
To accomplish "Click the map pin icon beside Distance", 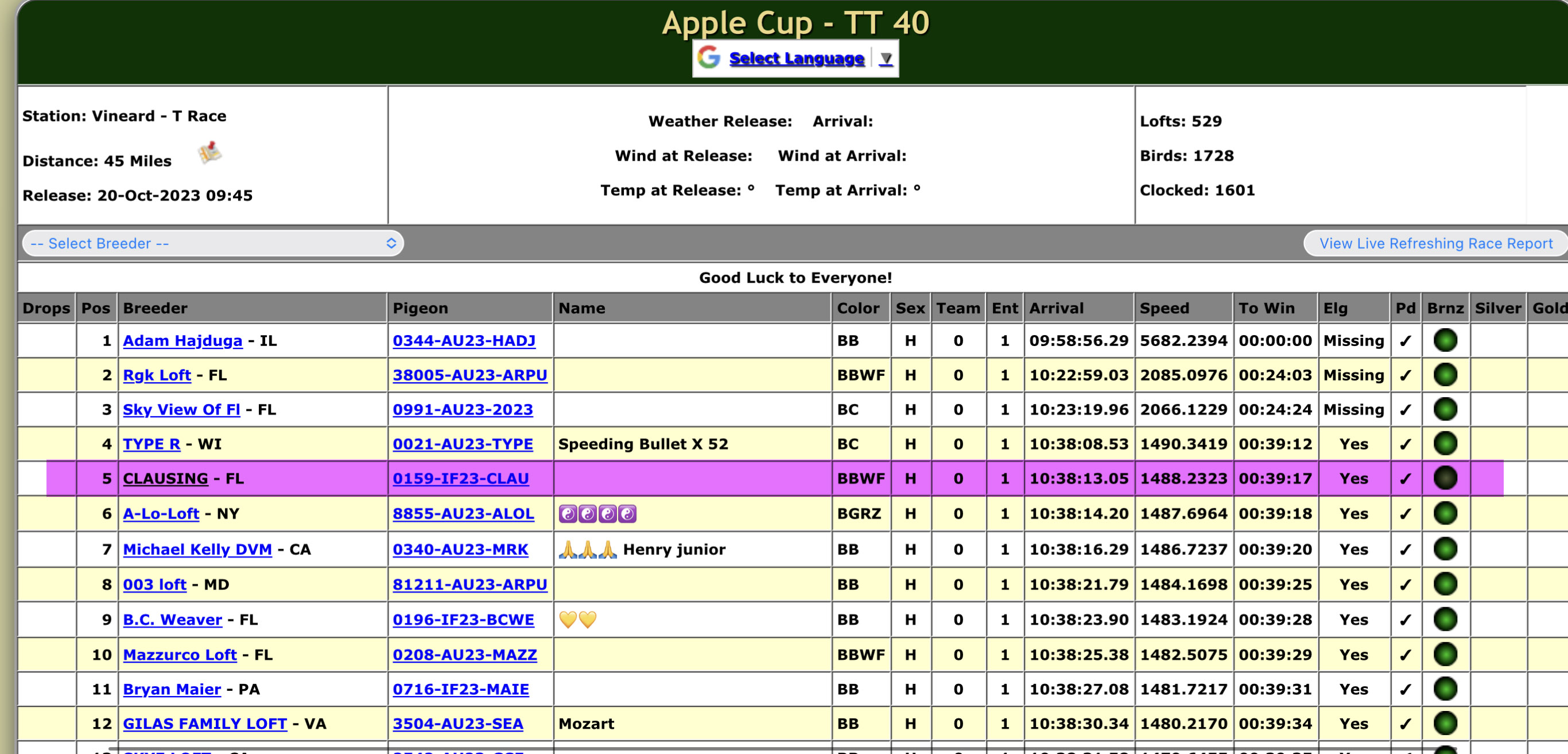I will (x=209, y=153).
